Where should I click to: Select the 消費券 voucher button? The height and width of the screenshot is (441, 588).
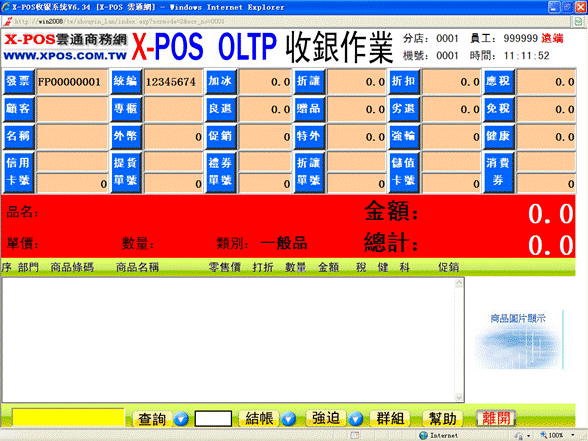(498, 172)
